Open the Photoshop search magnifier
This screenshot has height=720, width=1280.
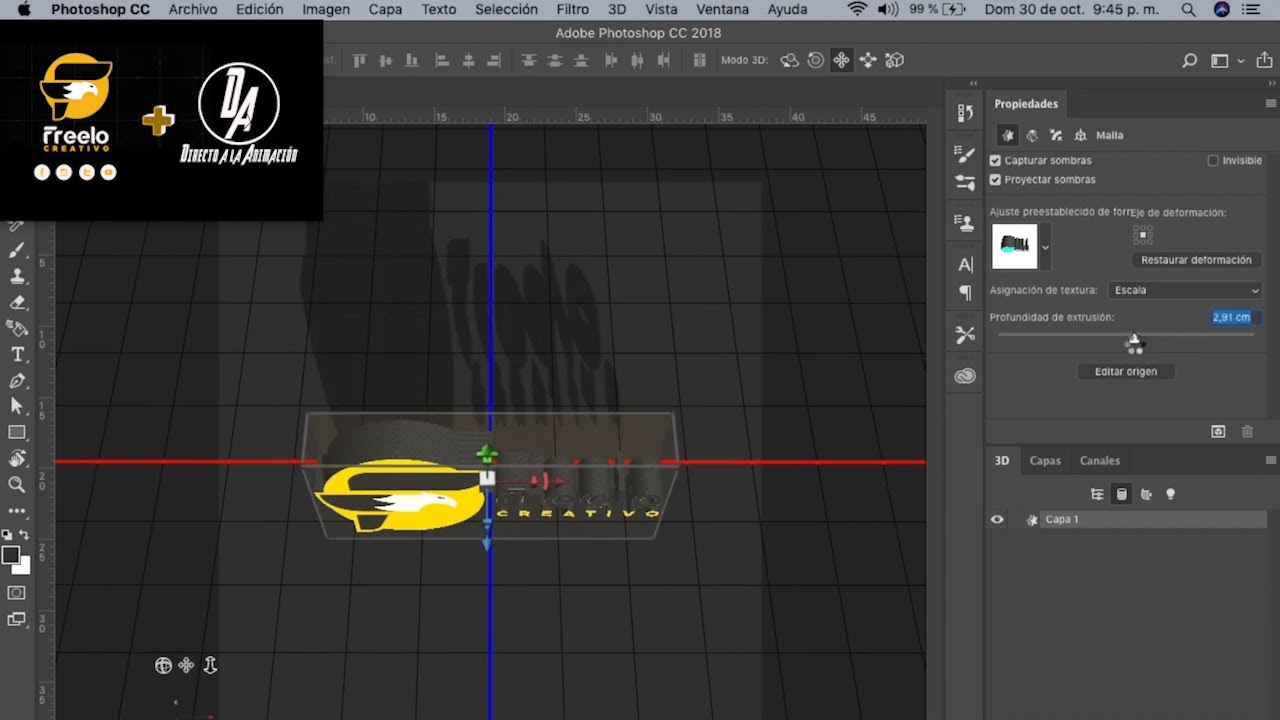point(1189,61)
